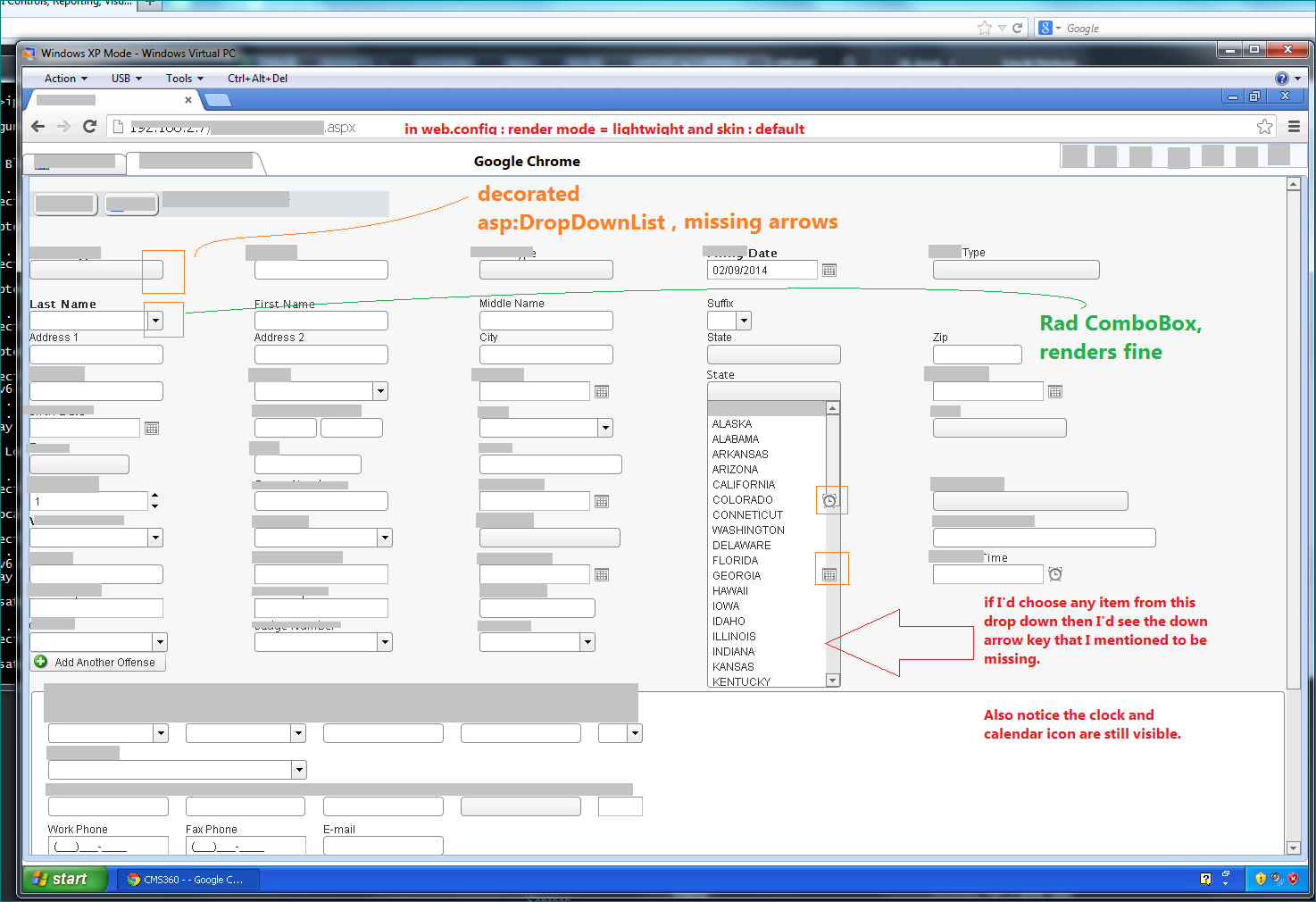
Task: Open the Tools menu
Action: point(185,79)
